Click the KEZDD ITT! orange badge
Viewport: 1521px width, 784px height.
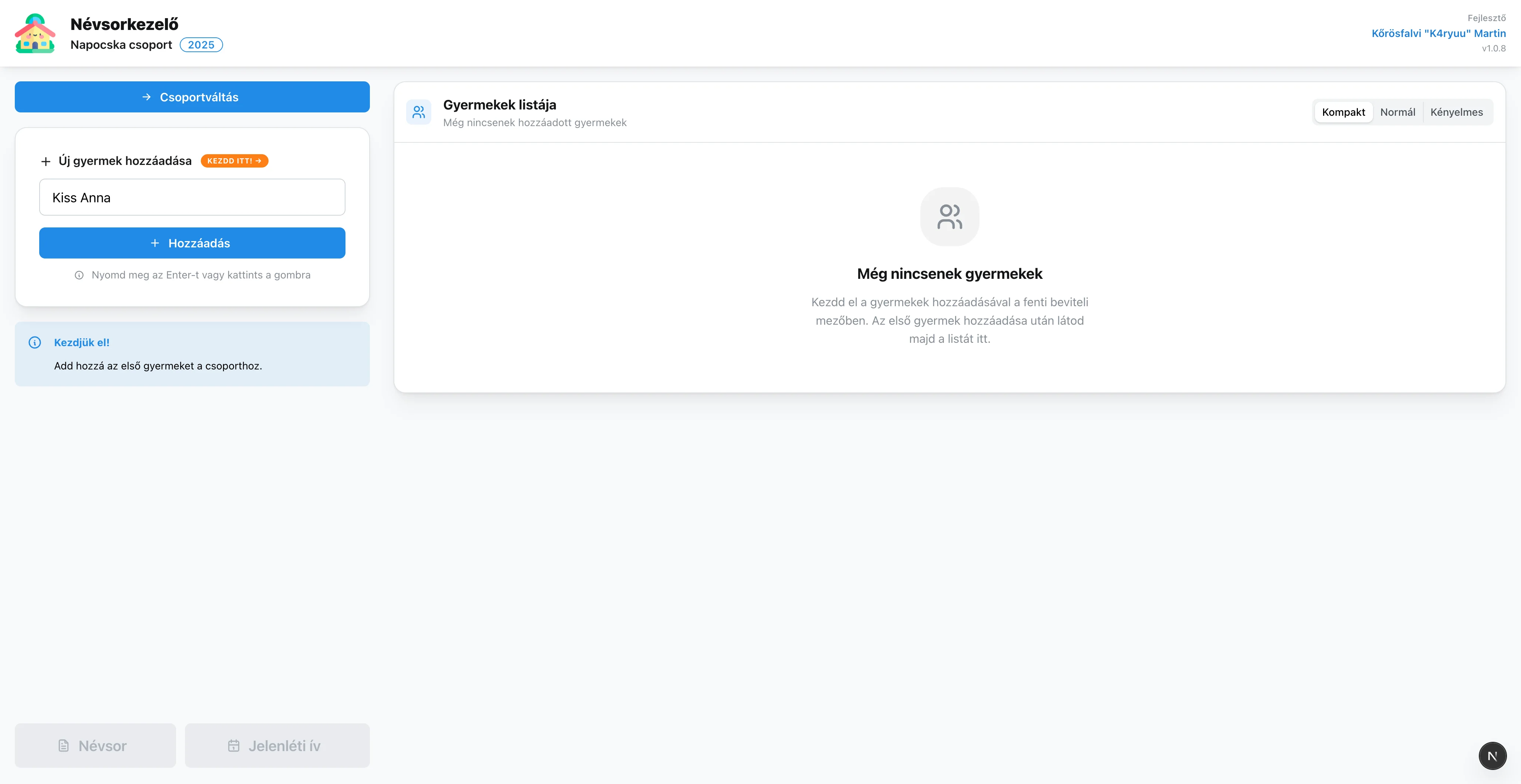[x=235, y=160]
